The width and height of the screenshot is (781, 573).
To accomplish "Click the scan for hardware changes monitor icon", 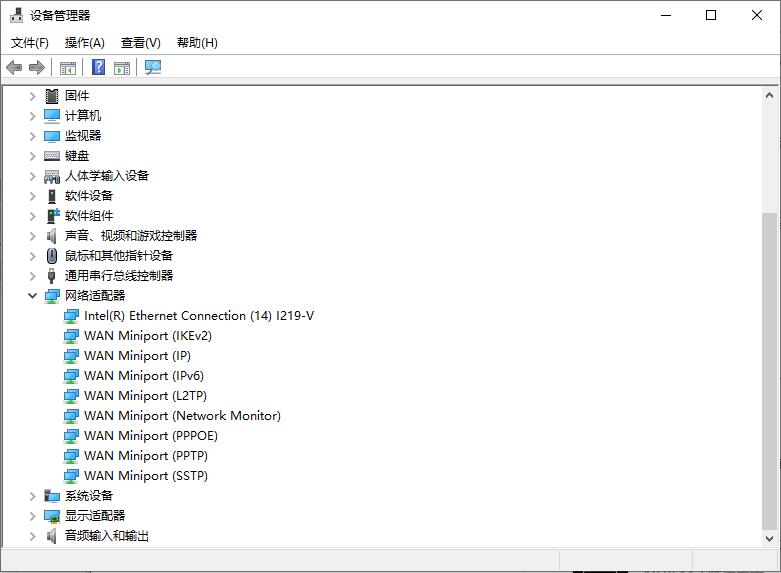I will coord(153,67).
